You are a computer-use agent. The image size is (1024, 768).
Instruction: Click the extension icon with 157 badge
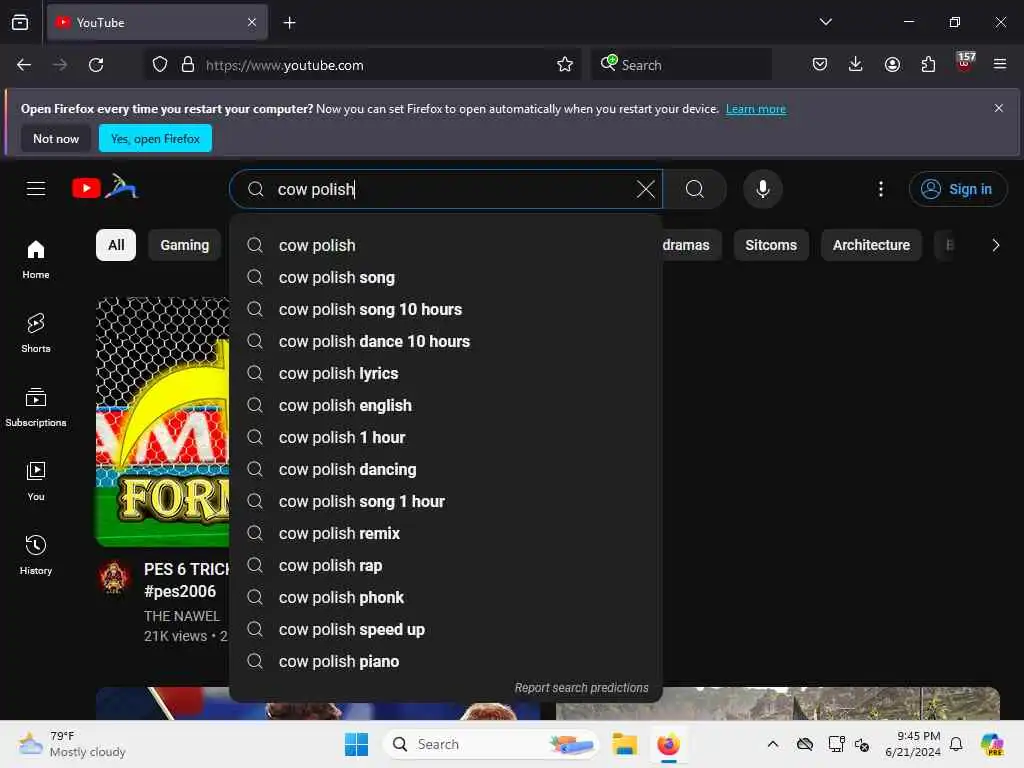[x=965, y=62]
